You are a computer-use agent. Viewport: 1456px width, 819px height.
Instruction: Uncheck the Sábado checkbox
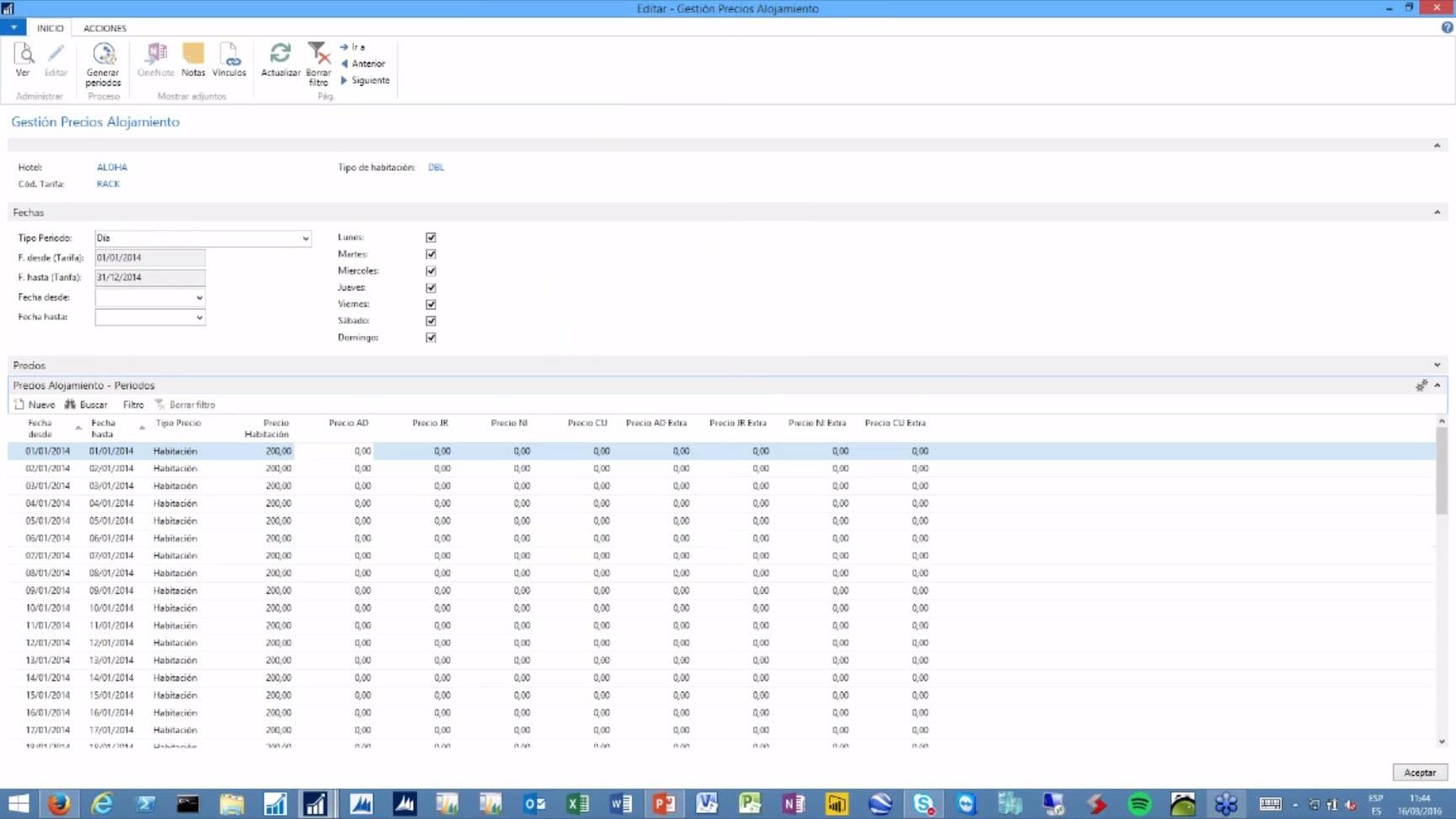[431, 321]
